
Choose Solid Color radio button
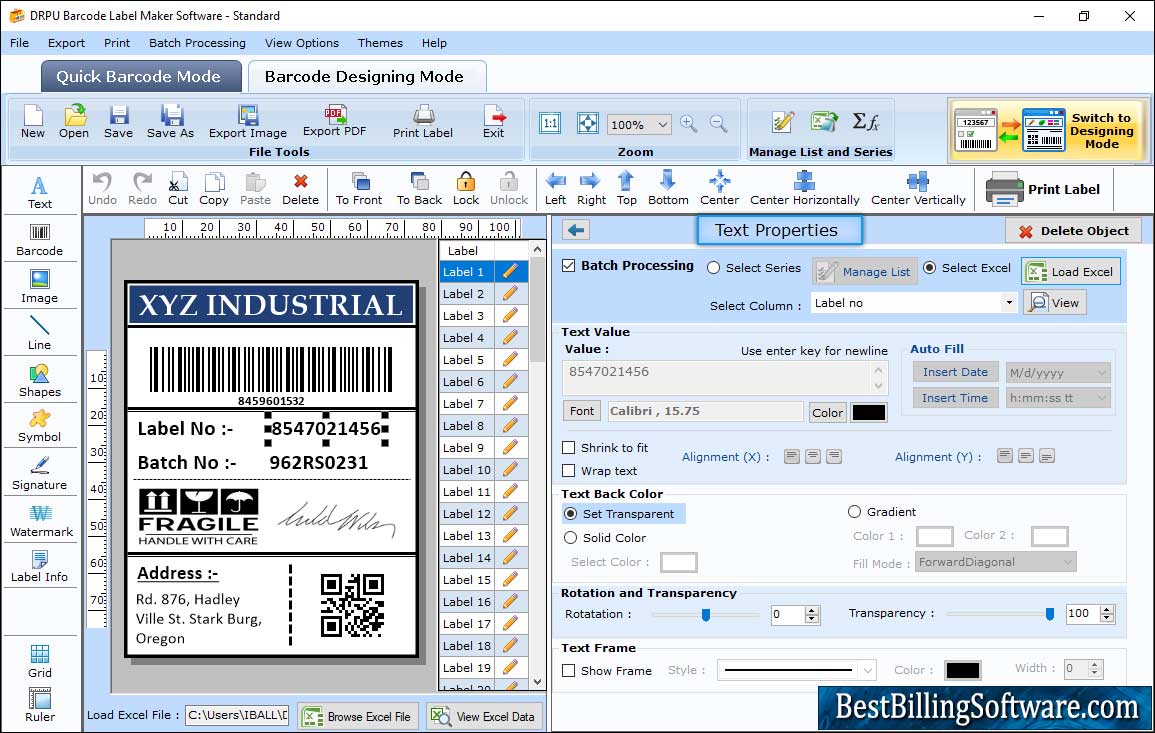[570, 538]
